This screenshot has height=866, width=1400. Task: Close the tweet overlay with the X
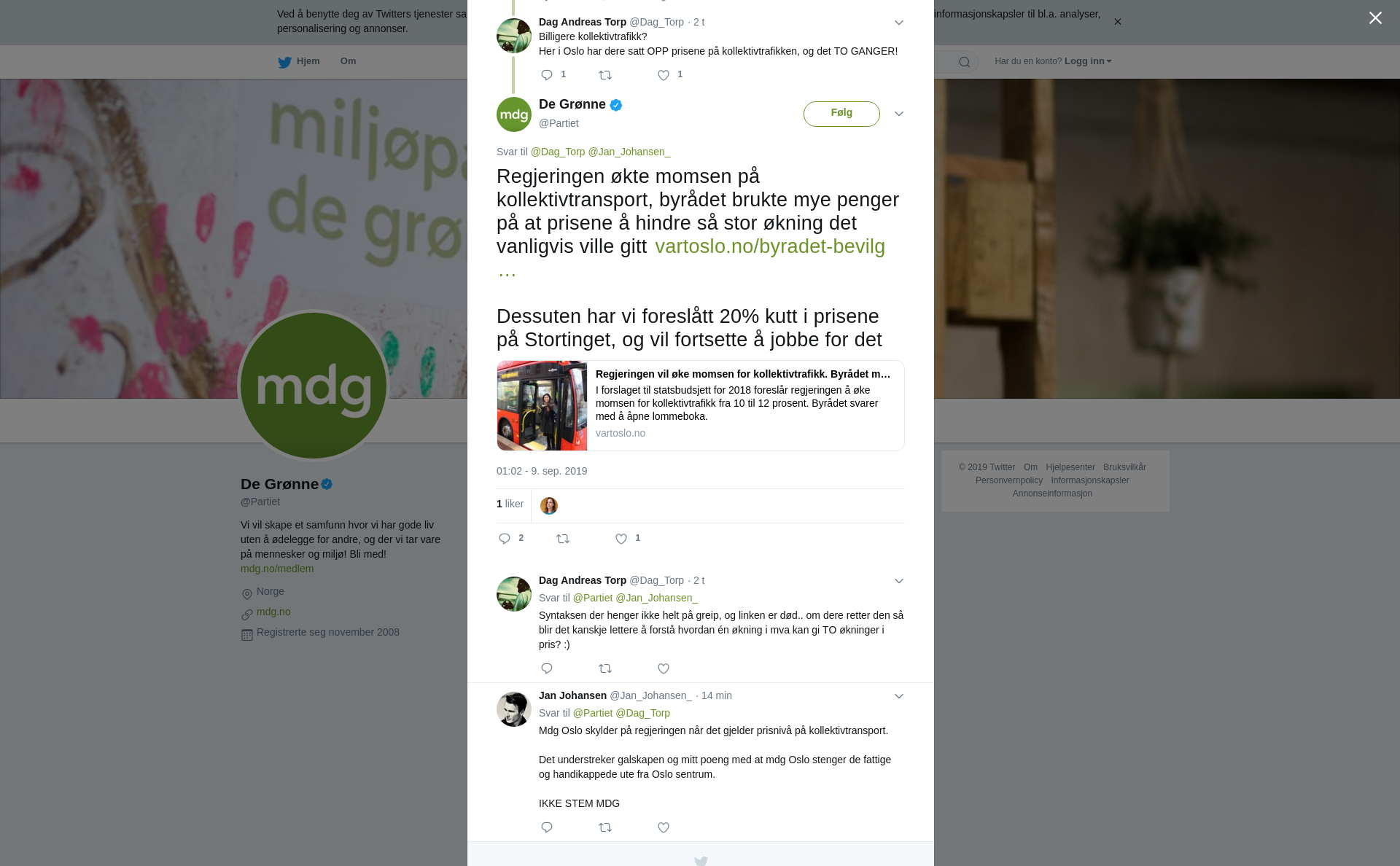1375,18
